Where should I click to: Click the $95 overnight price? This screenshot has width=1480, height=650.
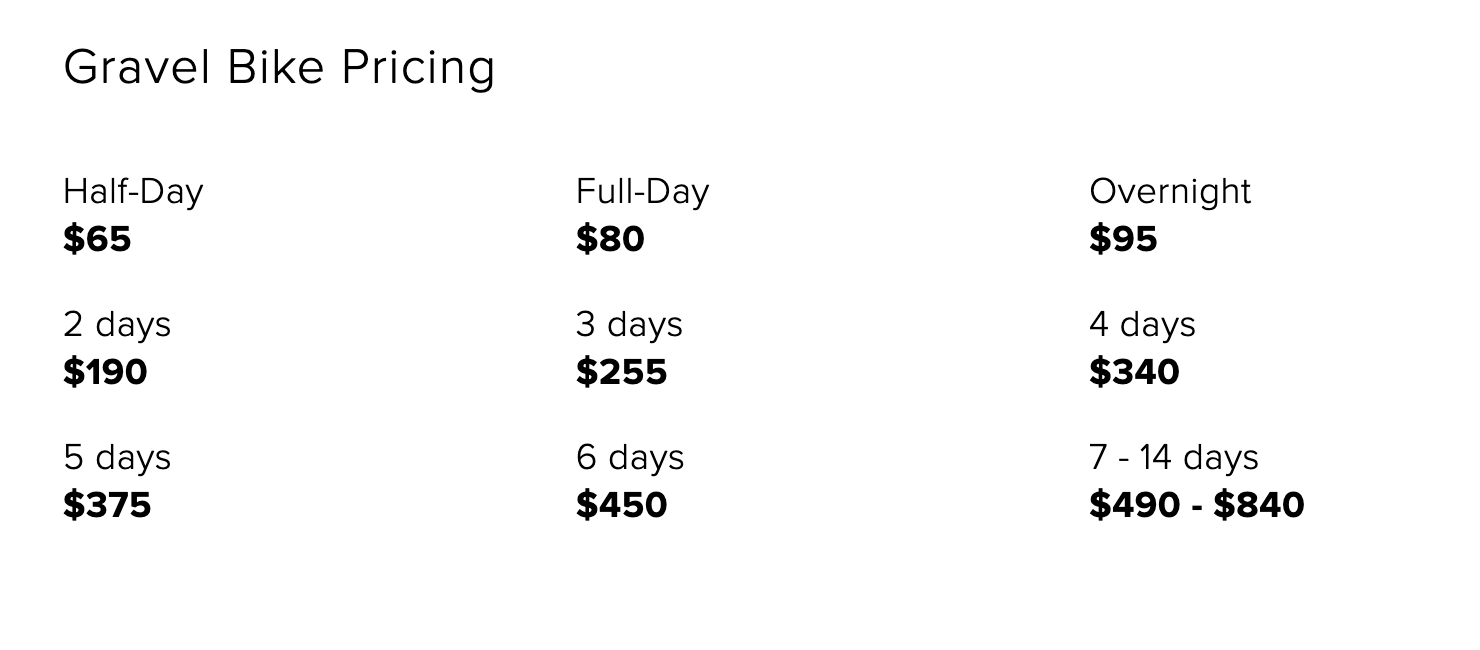click(1123, 239)
